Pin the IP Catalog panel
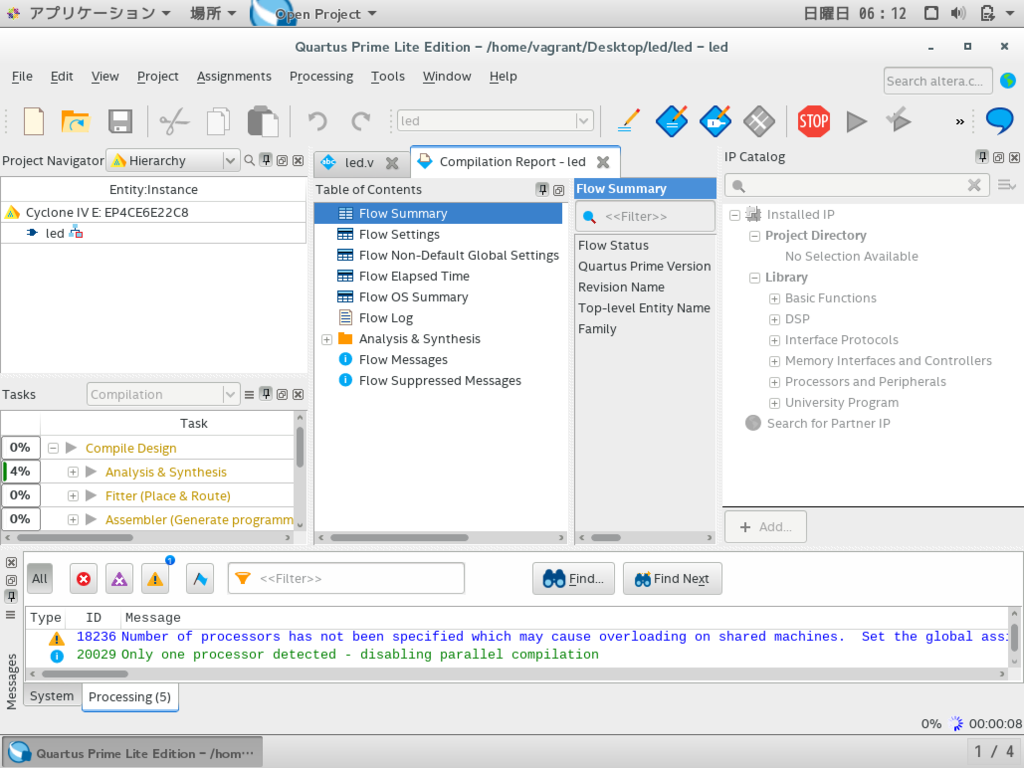The width and height of the screenshot is (1024, 768). (982, 157)
